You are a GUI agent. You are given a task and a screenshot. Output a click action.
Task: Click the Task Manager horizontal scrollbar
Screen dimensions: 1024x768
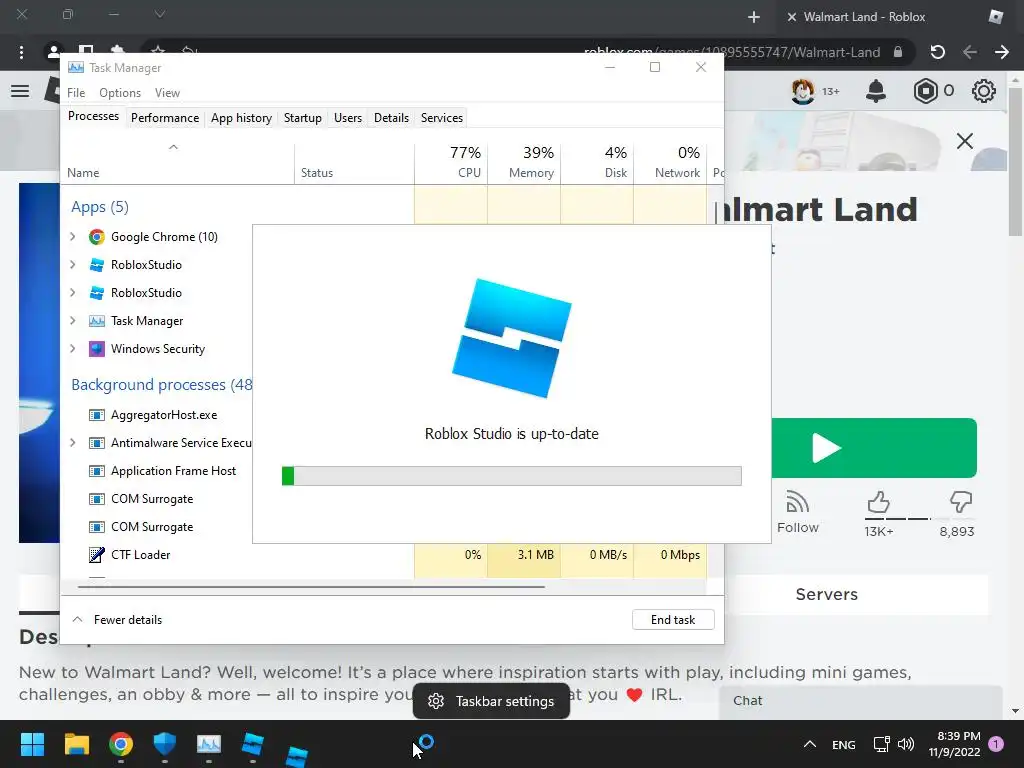pyautogui.click(x=311, y=587)
